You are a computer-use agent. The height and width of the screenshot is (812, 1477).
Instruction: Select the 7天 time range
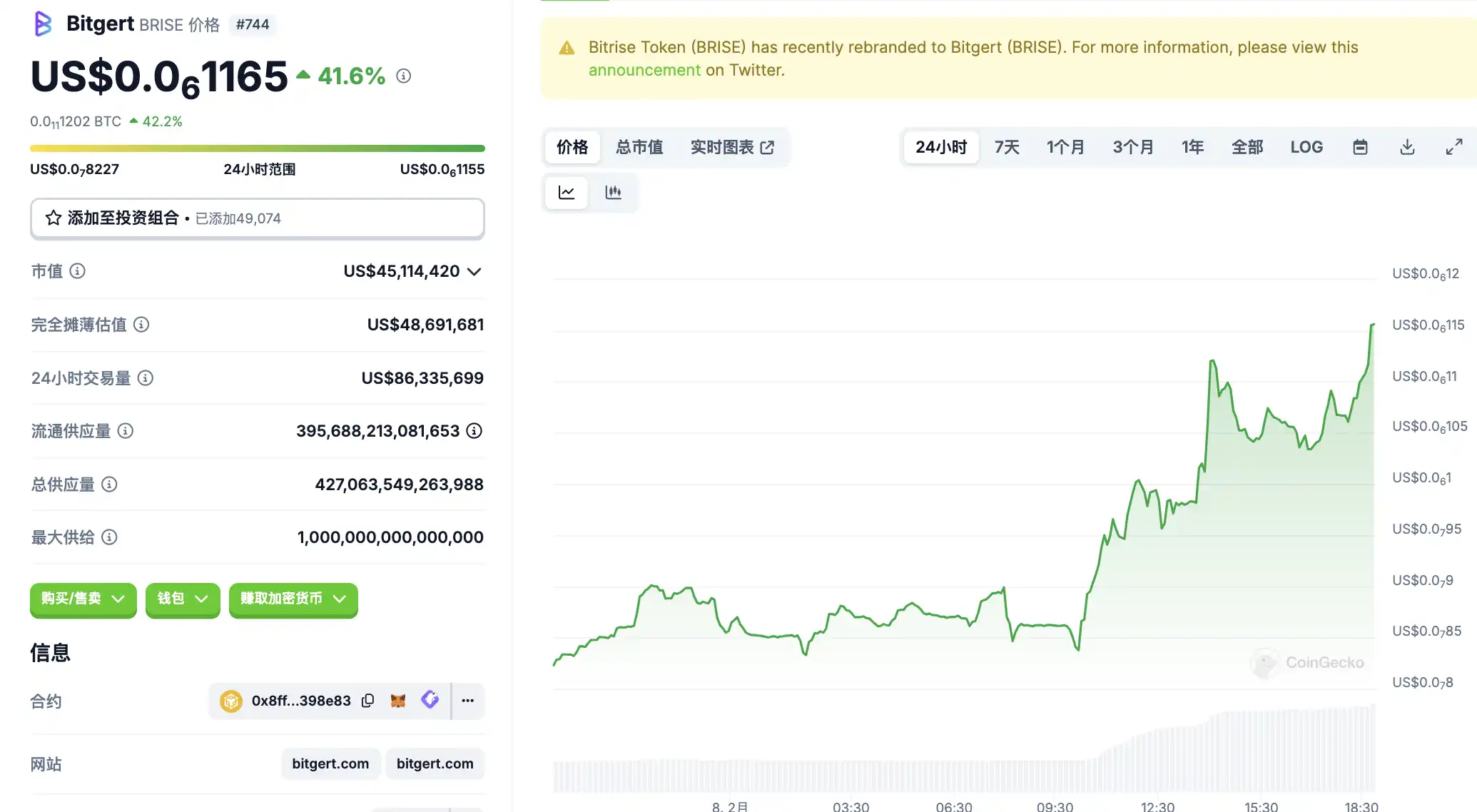click(x=1007, y=147)
